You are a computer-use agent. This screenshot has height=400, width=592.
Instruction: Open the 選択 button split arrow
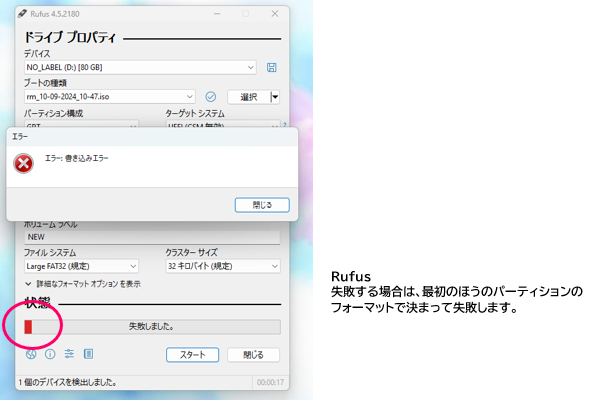pyautogui.click(x=275, y=97)
